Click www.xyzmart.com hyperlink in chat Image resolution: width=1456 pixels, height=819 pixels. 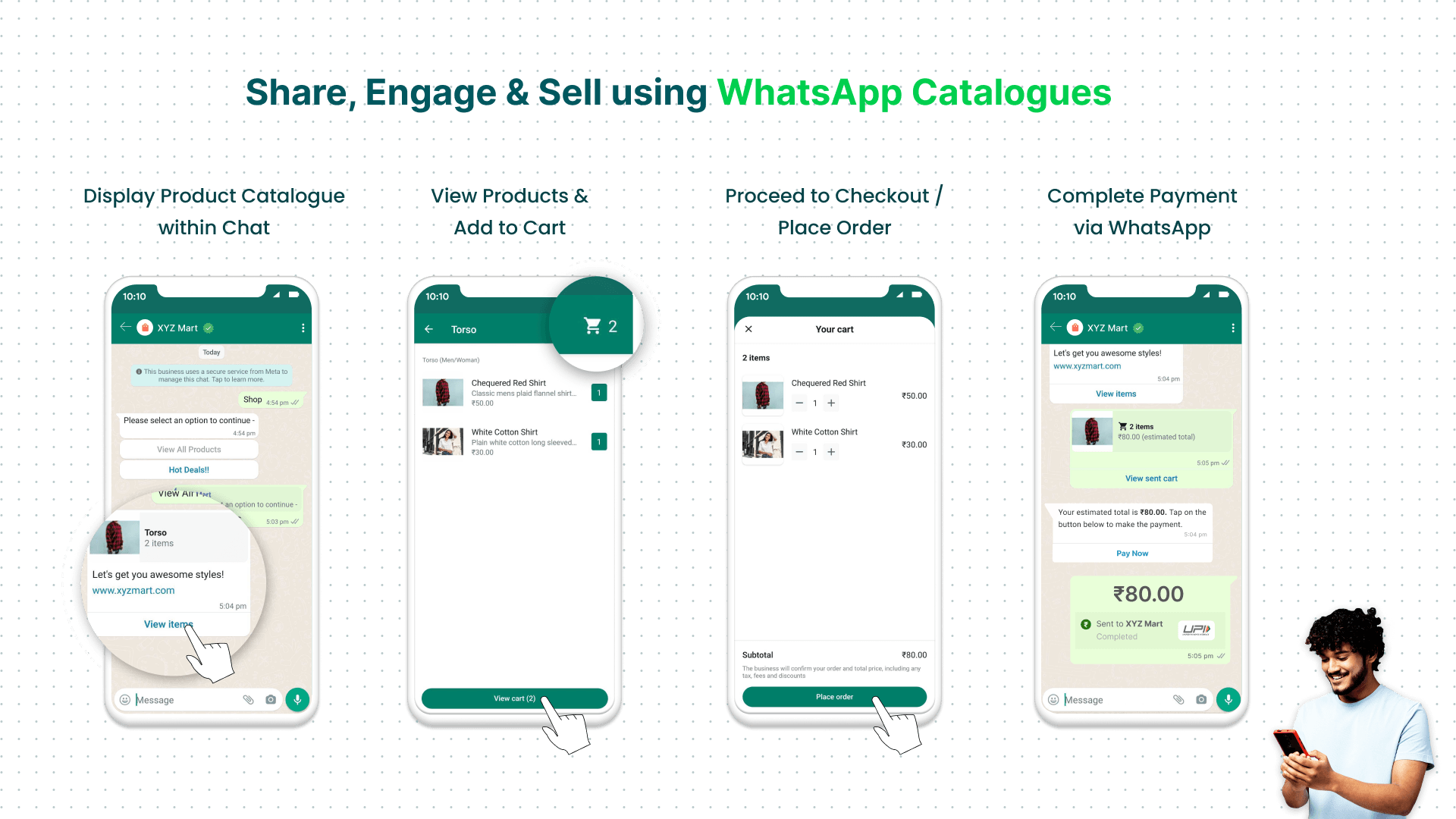[134, 589]
